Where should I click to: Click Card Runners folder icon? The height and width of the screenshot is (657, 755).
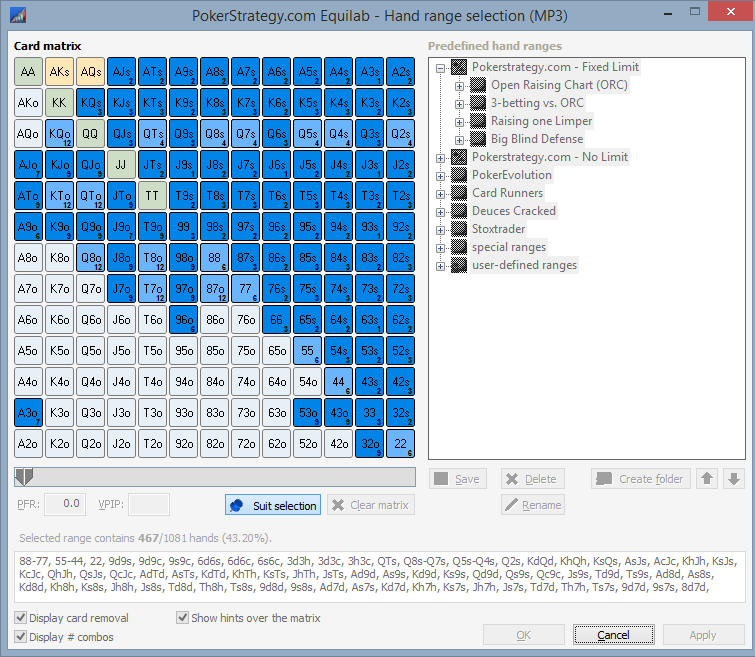[459, 193]
